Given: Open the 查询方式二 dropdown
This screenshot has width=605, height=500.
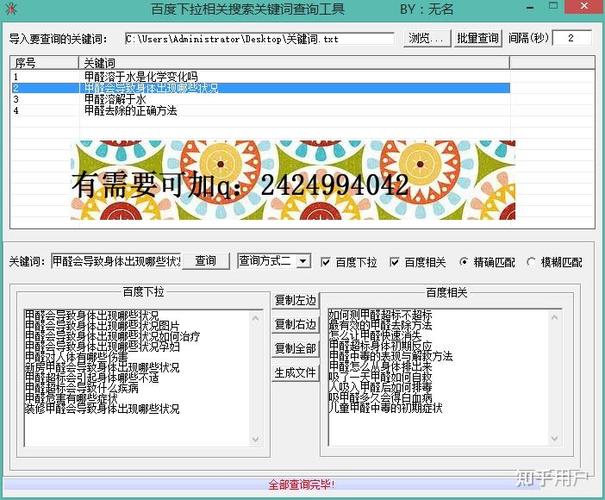Looking at the screenshot, I should 274,261.
